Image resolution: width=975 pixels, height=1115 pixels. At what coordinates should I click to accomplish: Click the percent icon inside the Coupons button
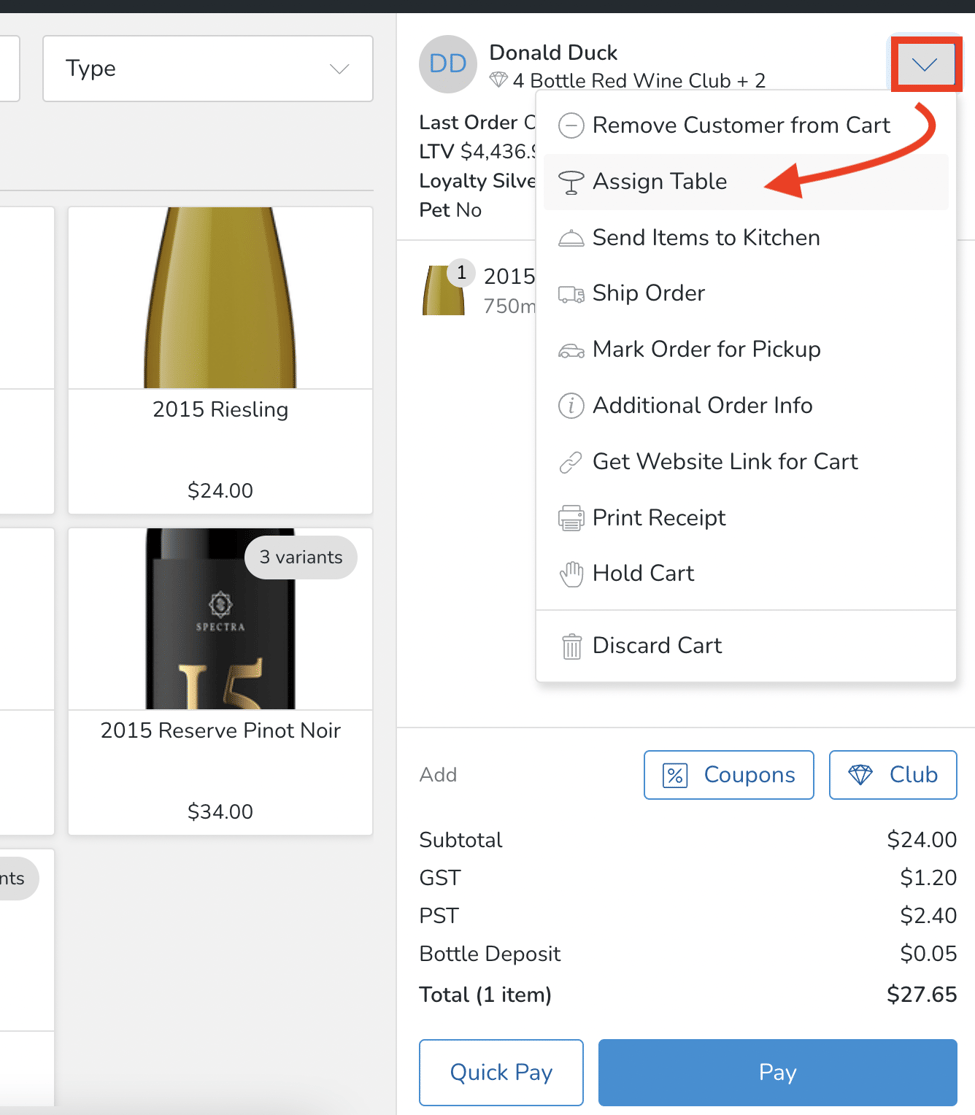[674, 774]
